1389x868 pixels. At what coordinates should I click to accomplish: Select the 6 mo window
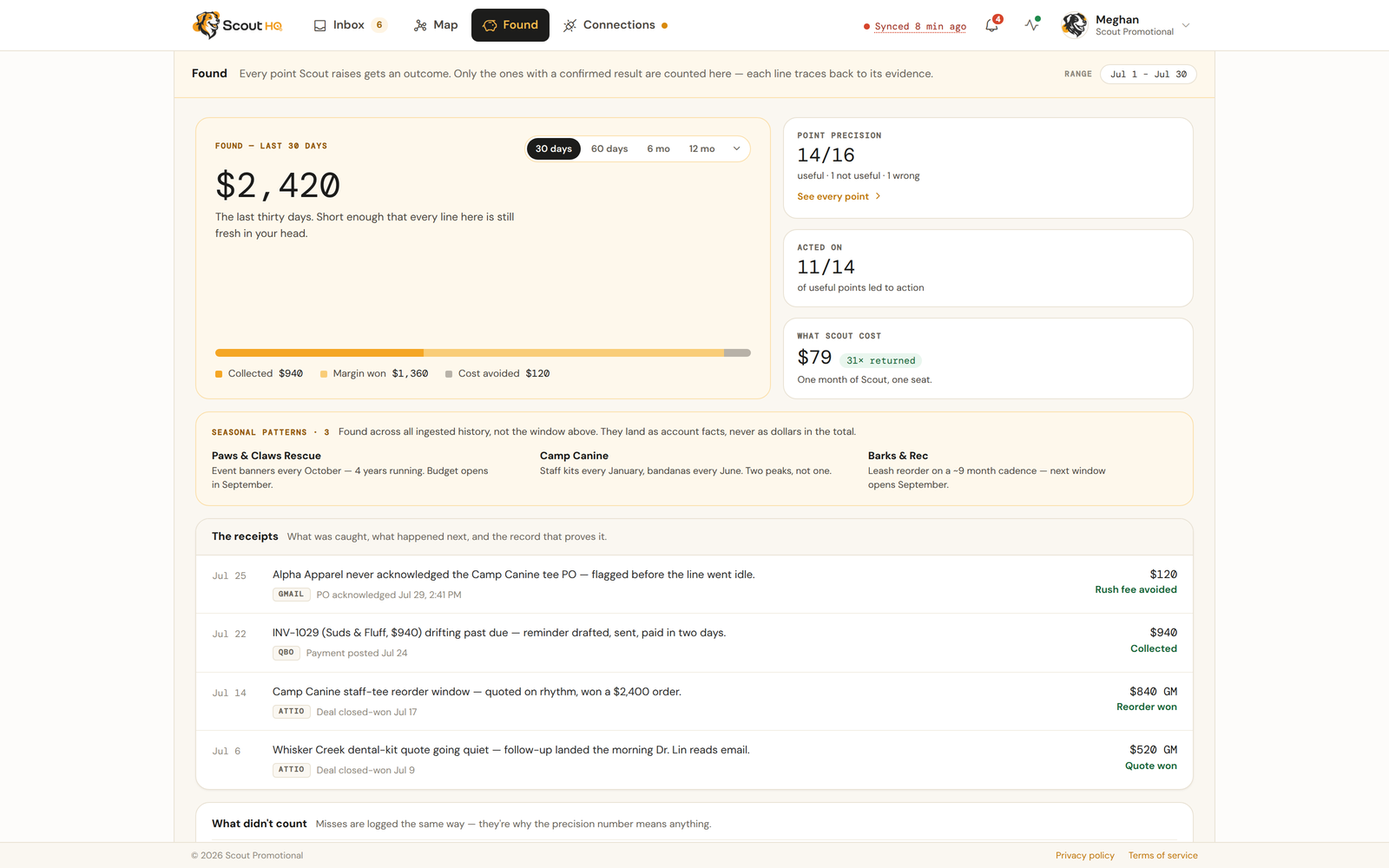[658, 148]
